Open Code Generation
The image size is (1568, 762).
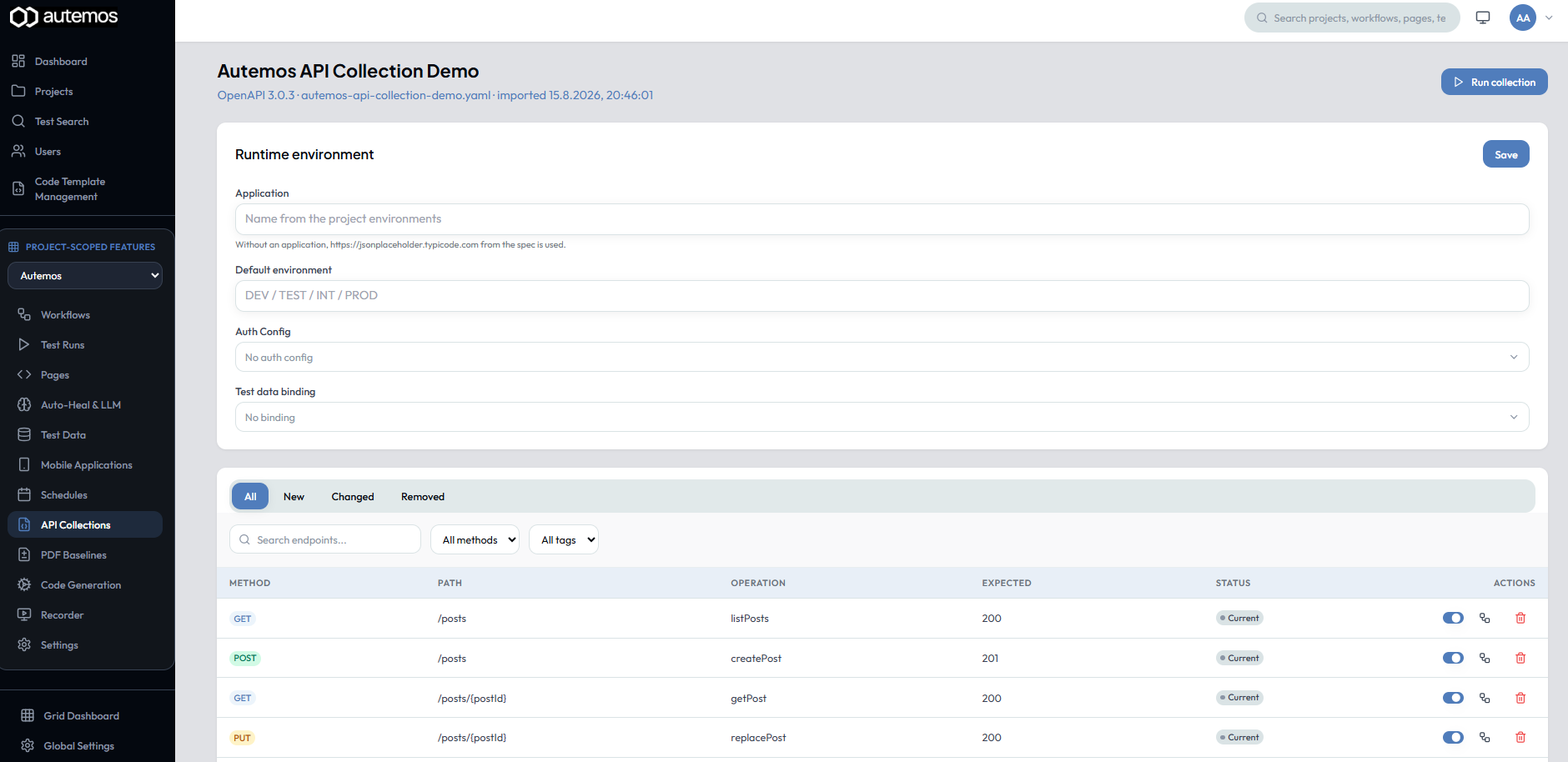click(81, 585)
